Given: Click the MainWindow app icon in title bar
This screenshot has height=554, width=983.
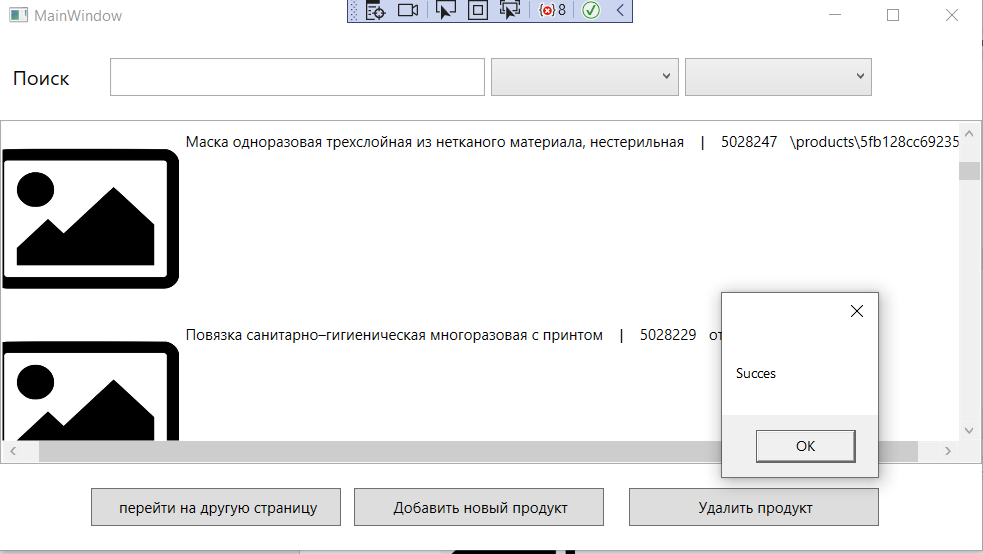Looking at the screenshot, I should pos(18,15).
